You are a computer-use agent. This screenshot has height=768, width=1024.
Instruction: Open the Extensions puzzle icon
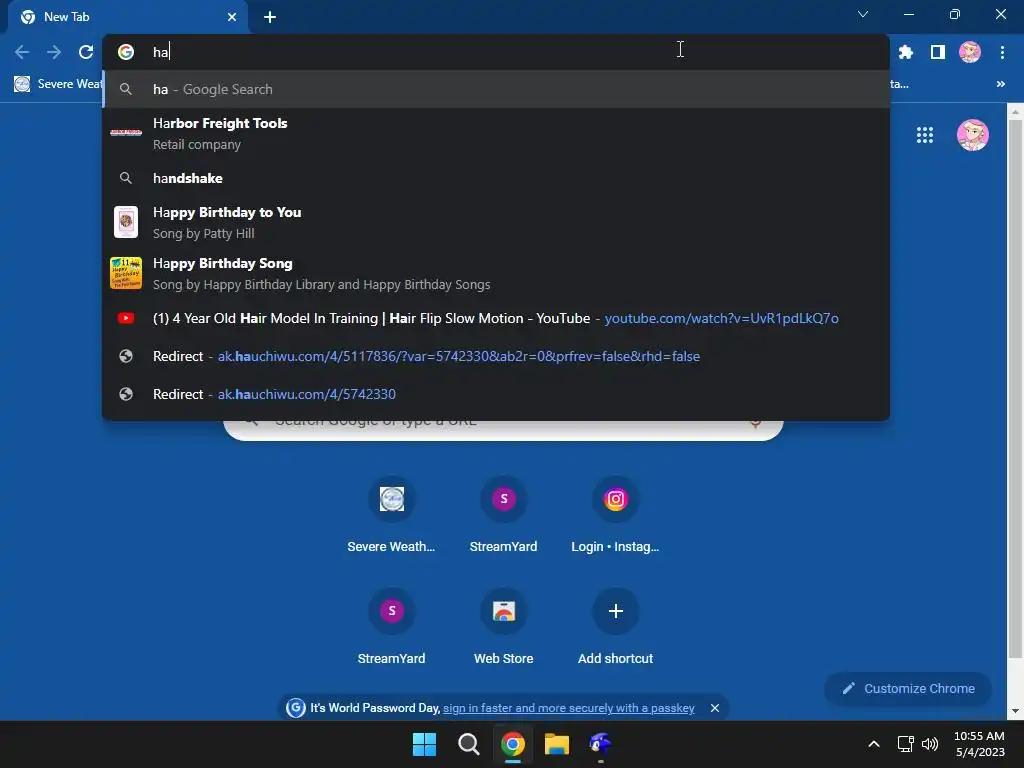906,52
